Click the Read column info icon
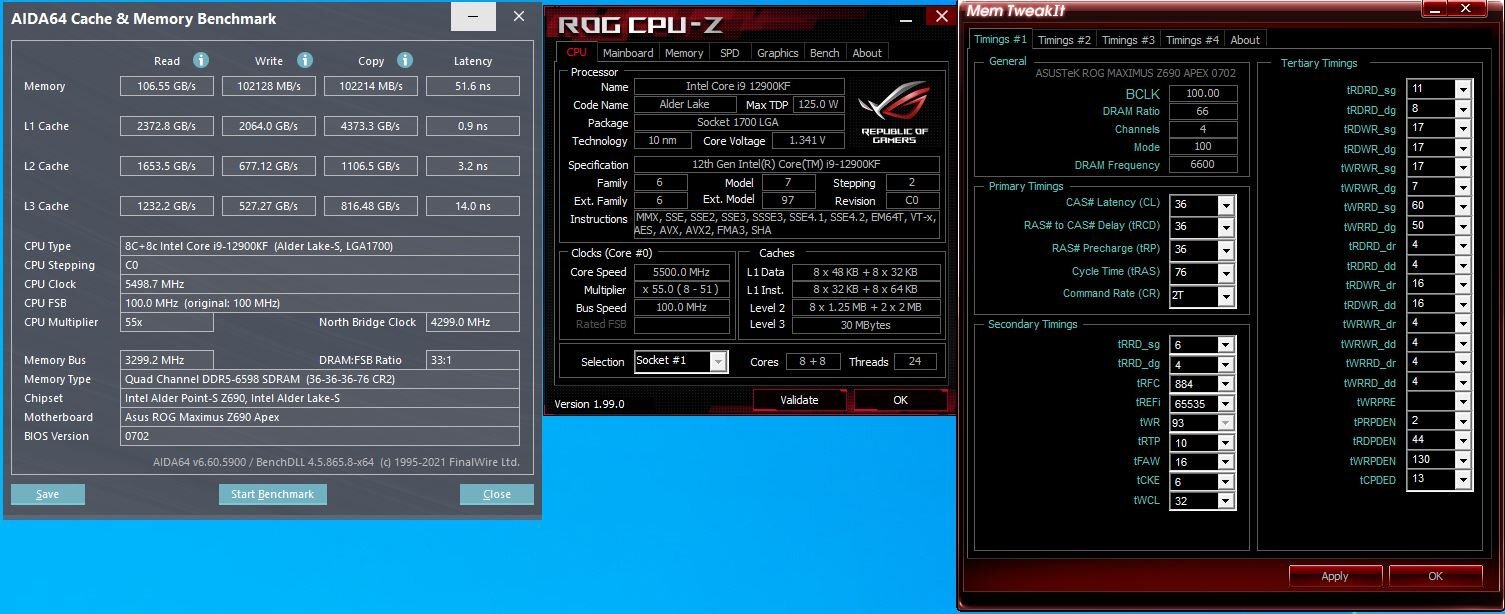Image resolution: width=1505 pixels, height=614 pixels. [x=201, y=60]
